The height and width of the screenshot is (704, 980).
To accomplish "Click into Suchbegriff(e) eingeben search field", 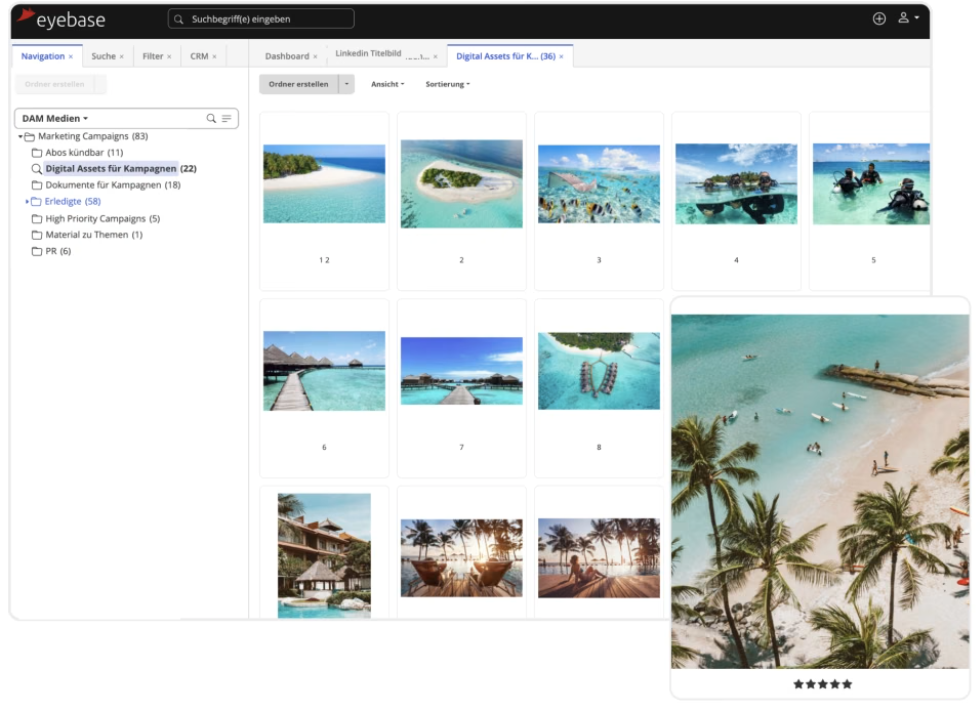I will 261,19.
